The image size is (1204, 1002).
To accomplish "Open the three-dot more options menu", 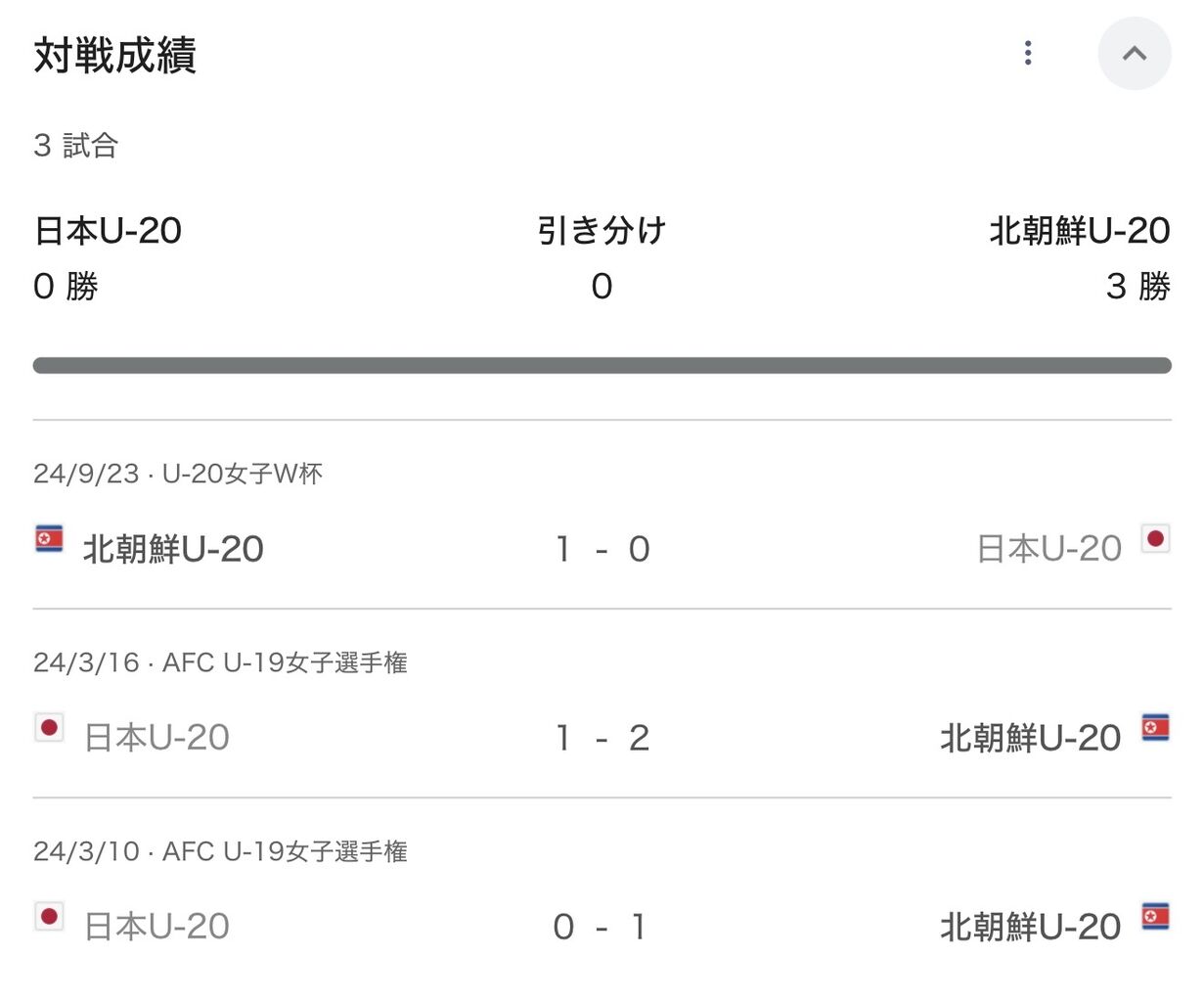I will coord(1027,53).
